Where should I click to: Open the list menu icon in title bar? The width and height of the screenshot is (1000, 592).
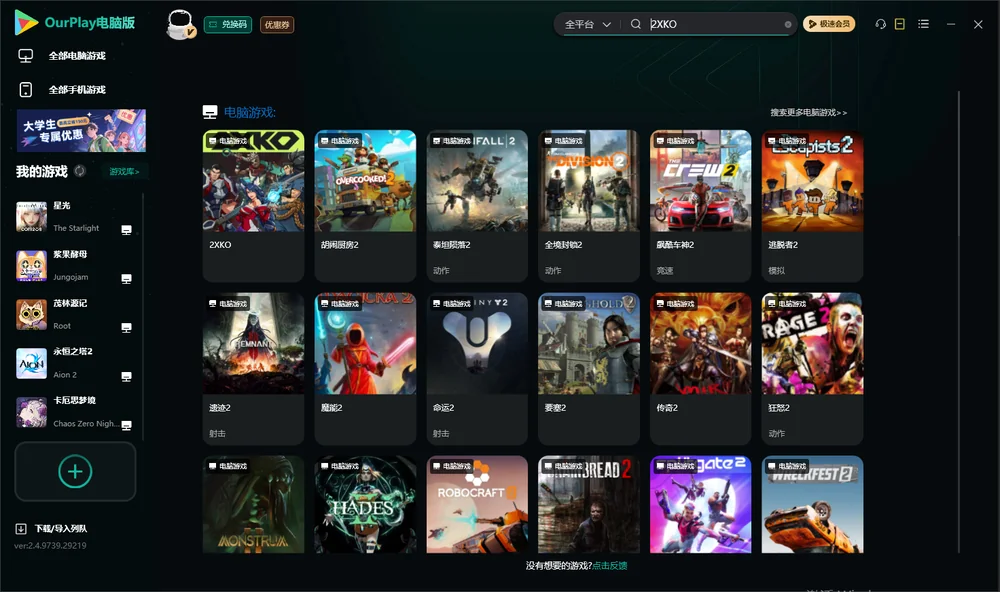pyautogui.click(x=923, y=24)
